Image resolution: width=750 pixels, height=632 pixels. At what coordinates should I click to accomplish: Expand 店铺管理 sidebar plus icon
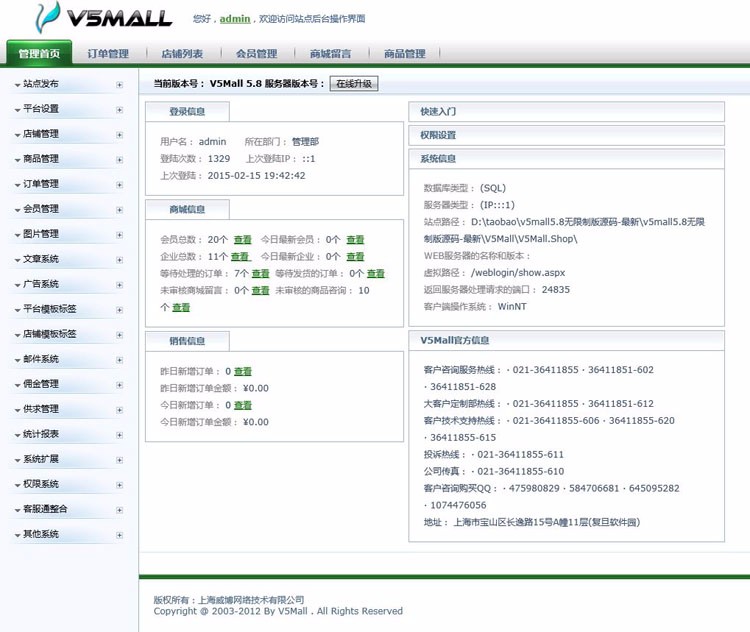120,135
